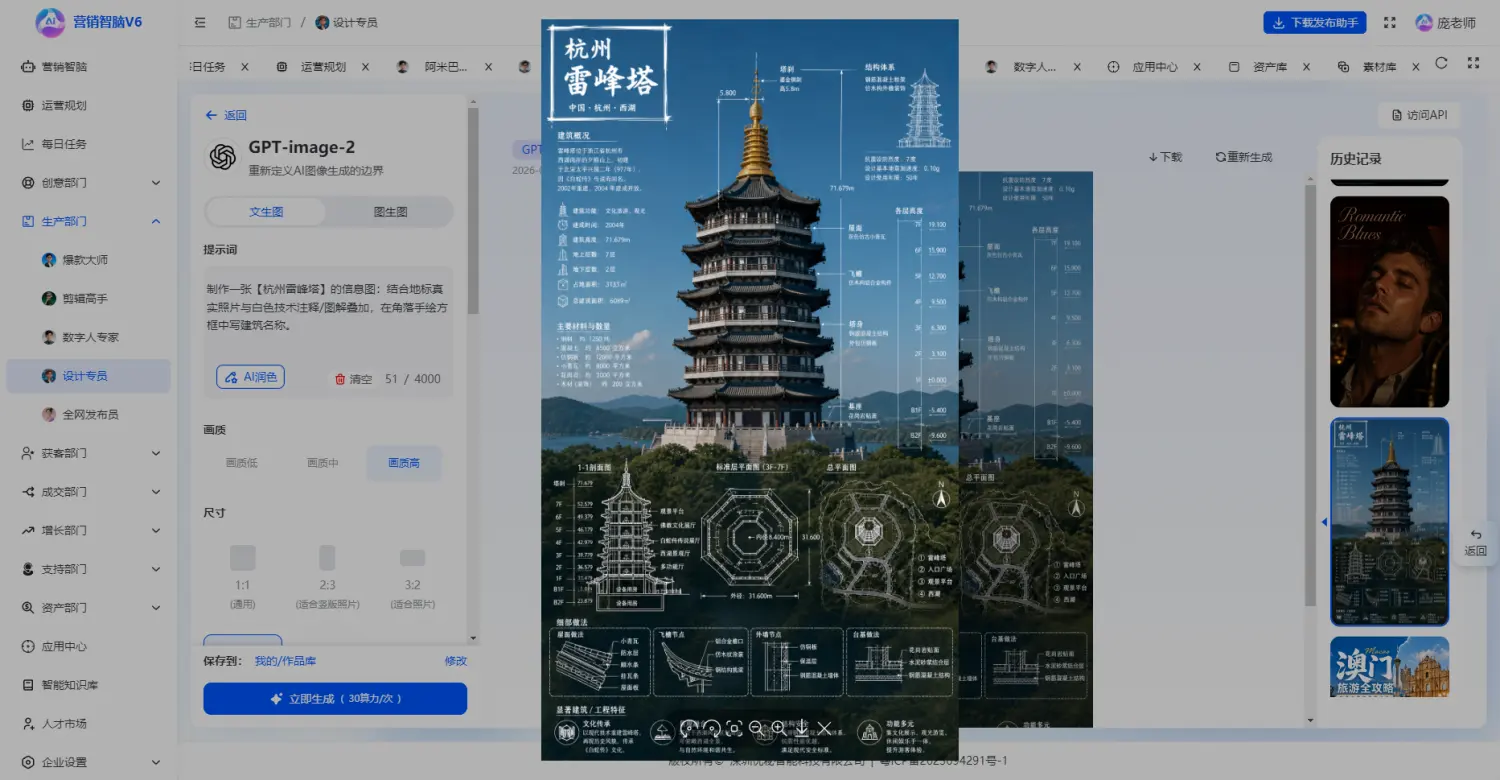Screen dimensions: 1500x780
Task: Click 修改 link next to save location
Action: [455, 661]
